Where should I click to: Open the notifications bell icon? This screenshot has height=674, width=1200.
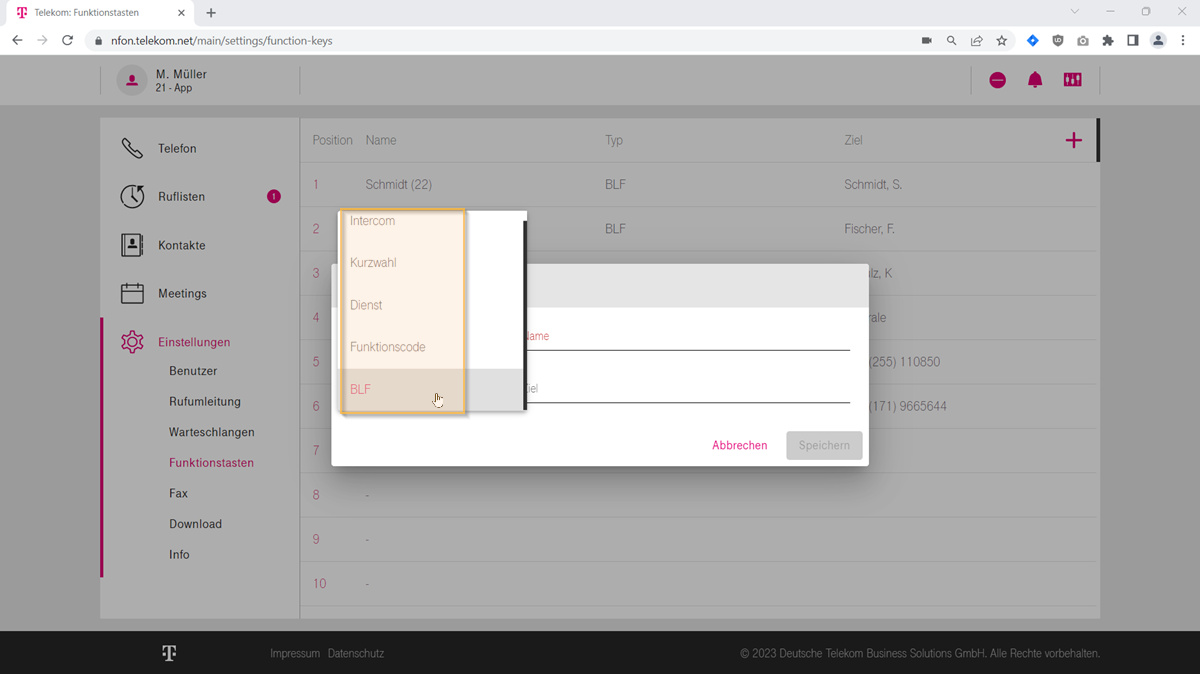tap(1035, 80)
